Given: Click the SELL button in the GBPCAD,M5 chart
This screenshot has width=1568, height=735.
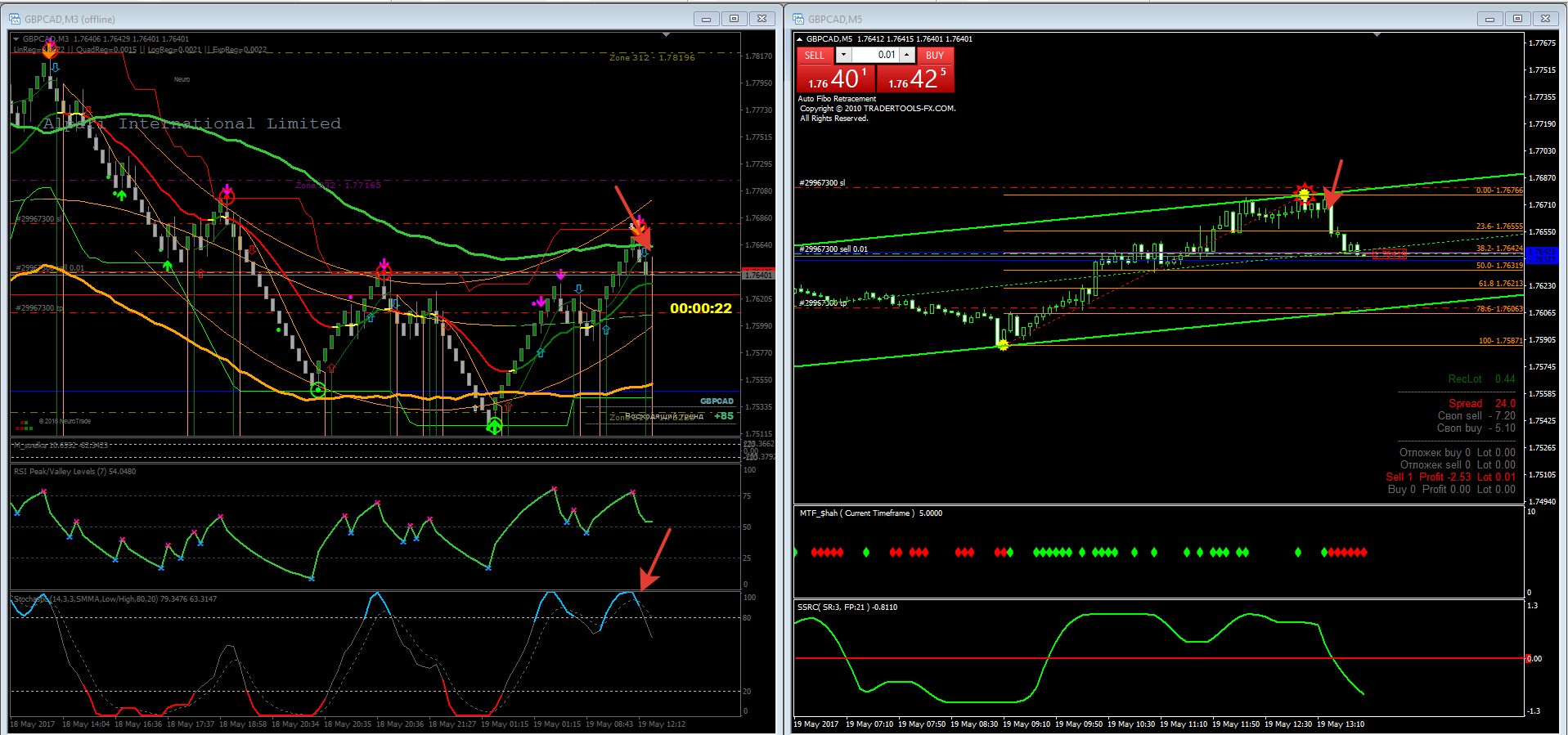Looking at the screenshot, I should click(815, 55).
